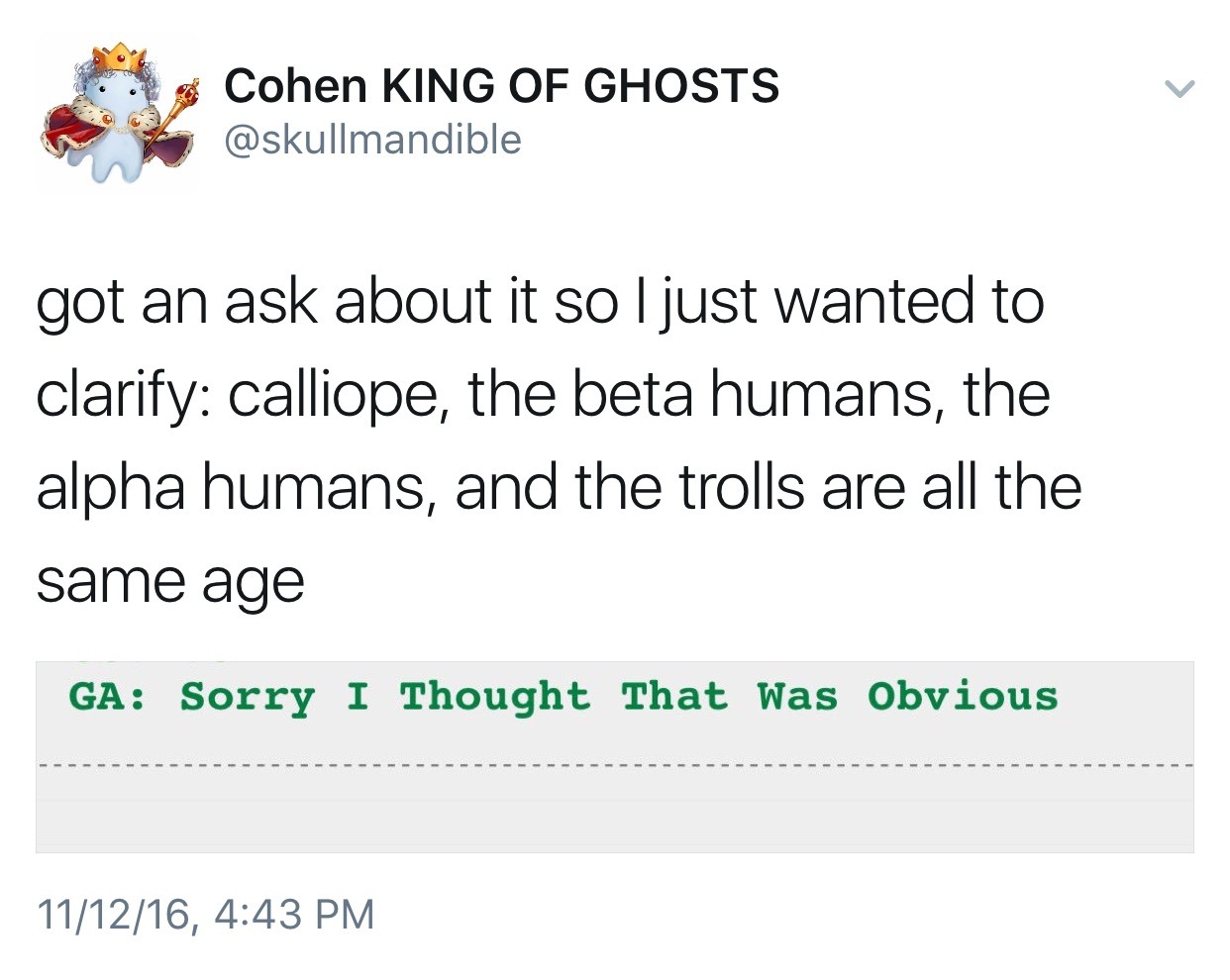The width and height of the screenshot is (1230, 980).
Task: Click the dashed divider line in the image
Action: coord(614,765)
